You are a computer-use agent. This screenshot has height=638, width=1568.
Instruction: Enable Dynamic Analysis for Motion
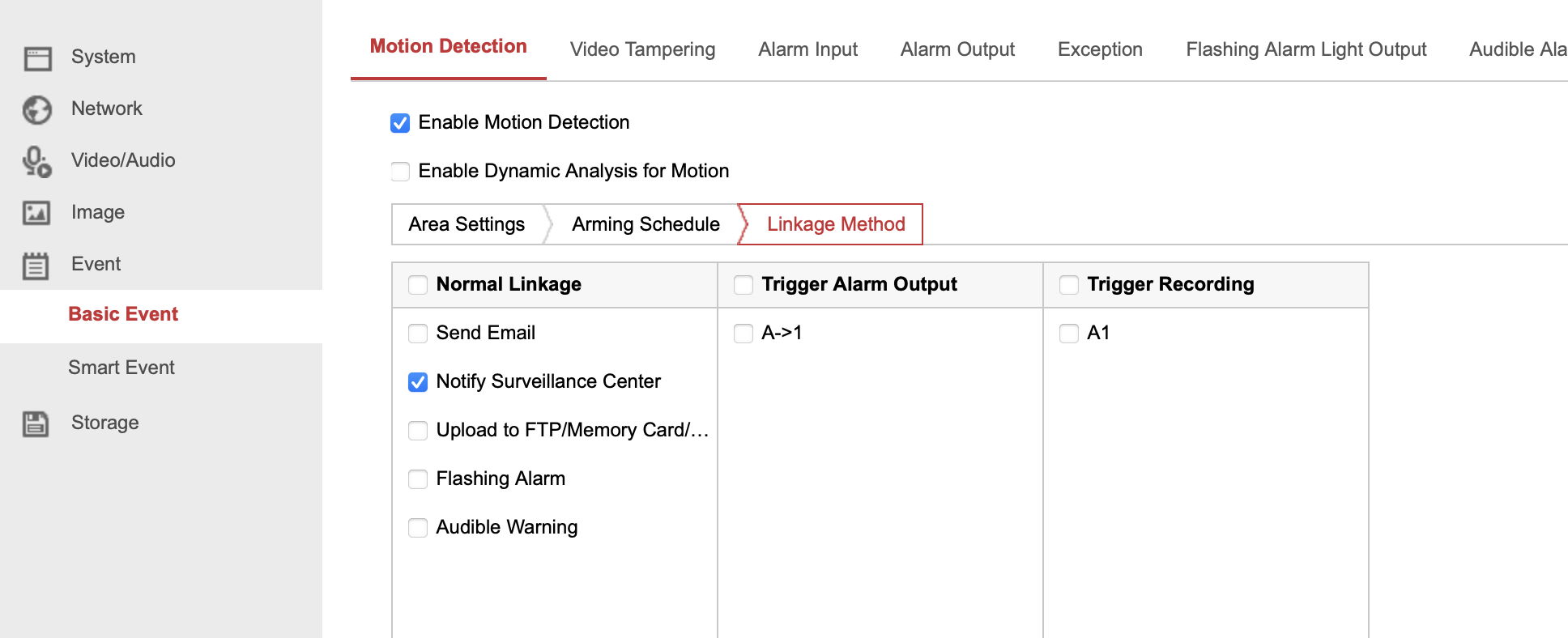point(400,171)
